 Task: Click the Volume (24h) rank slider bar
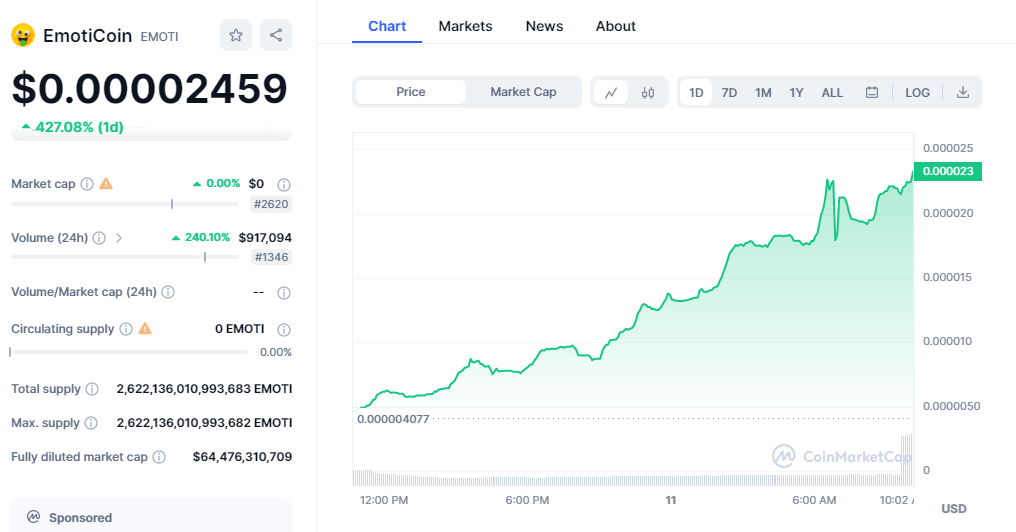[x=124, y=257]
